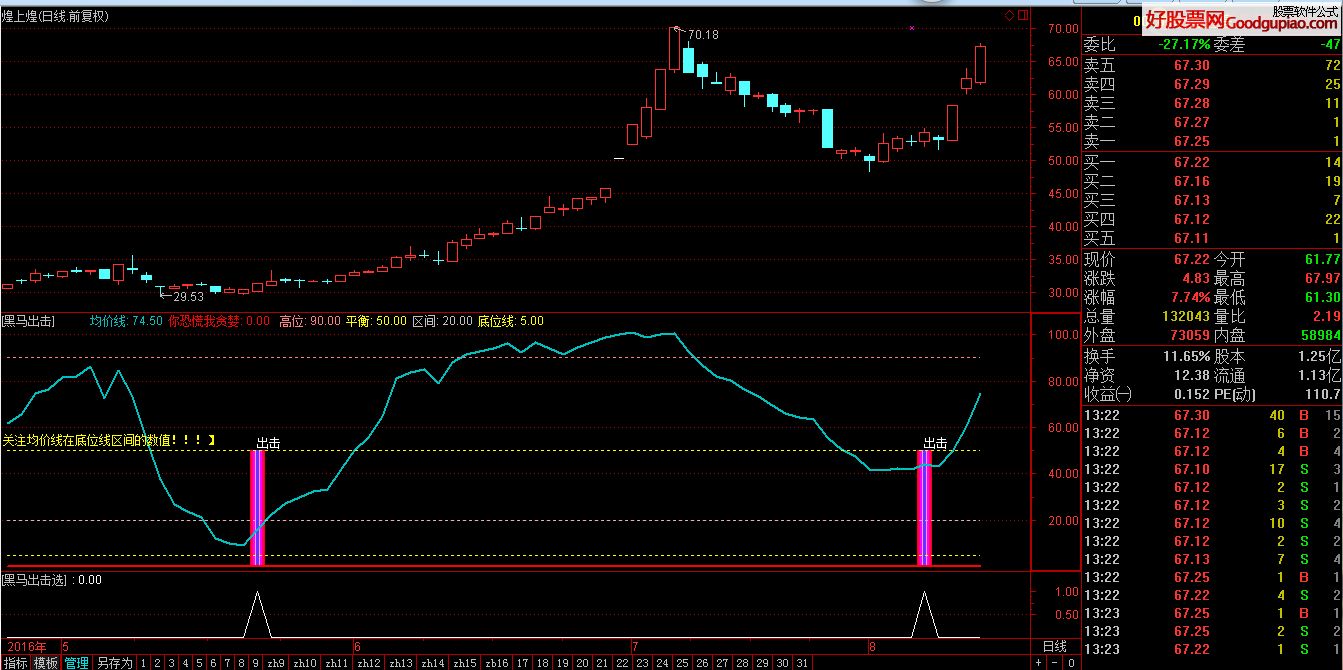
Task: Select indicator slot zh9 in bottom bar
Action: 275,662
